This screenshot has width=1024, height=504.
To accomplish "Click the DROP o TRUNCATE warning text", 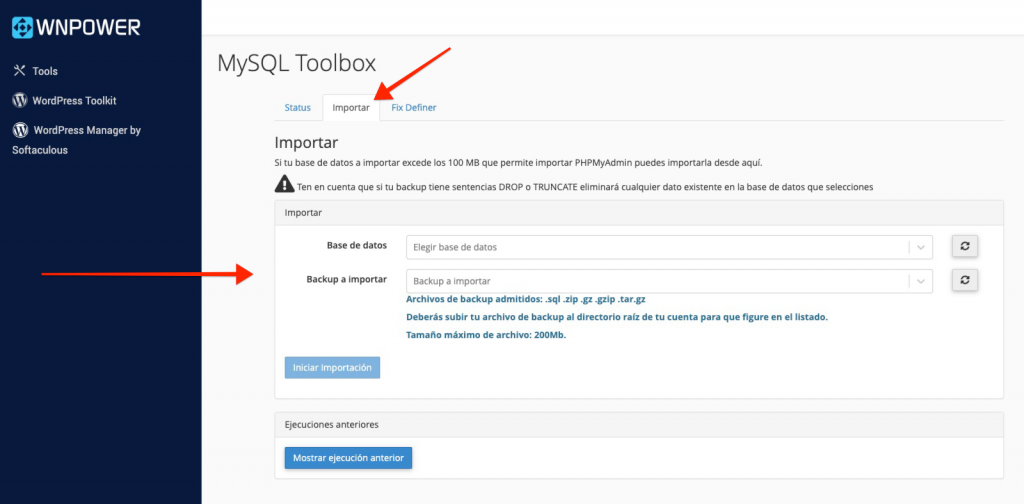I will [x=585, y=187].
